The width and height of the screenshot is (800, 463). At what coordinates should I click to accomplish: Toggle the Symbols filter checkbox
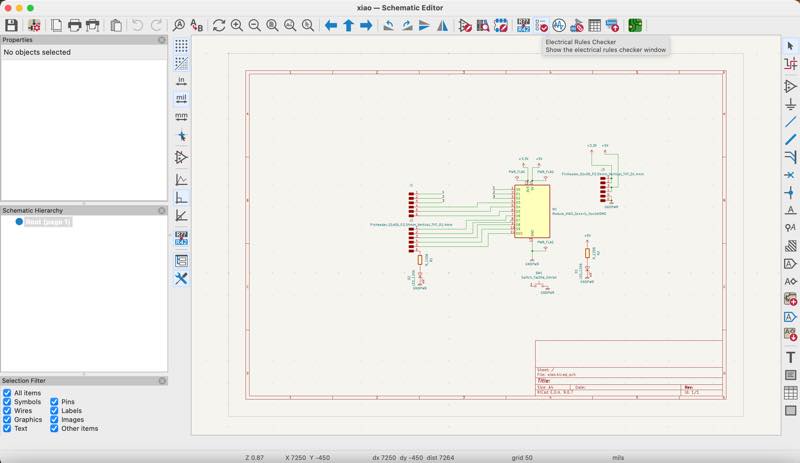7,402
